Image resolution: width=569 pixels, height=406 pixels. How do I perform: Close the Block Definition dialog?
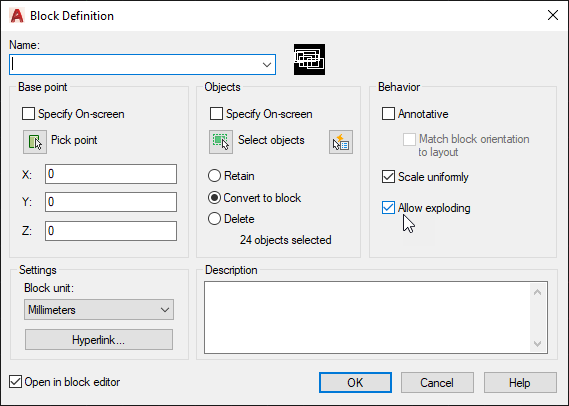coord(553,15)
